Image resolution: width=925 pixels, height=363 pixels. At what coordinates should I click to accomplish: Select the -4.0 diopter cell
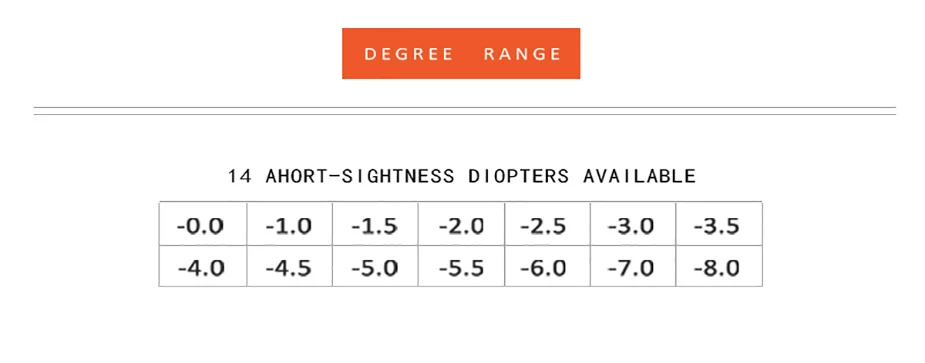click(202, 266)
